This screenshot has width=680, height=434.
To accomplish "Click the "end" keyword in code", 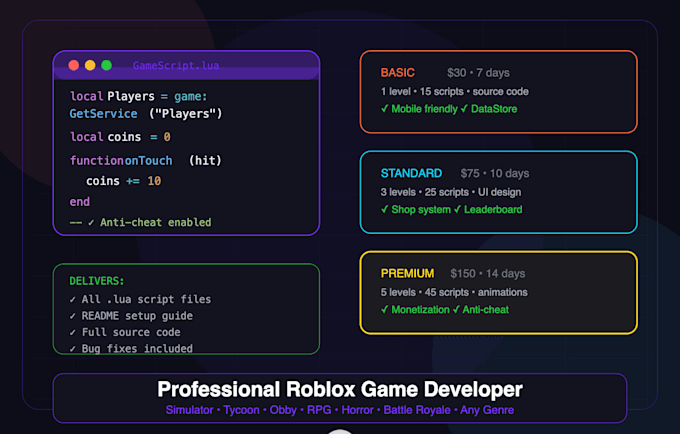I will pyautogui.click(x=80, y=202).
